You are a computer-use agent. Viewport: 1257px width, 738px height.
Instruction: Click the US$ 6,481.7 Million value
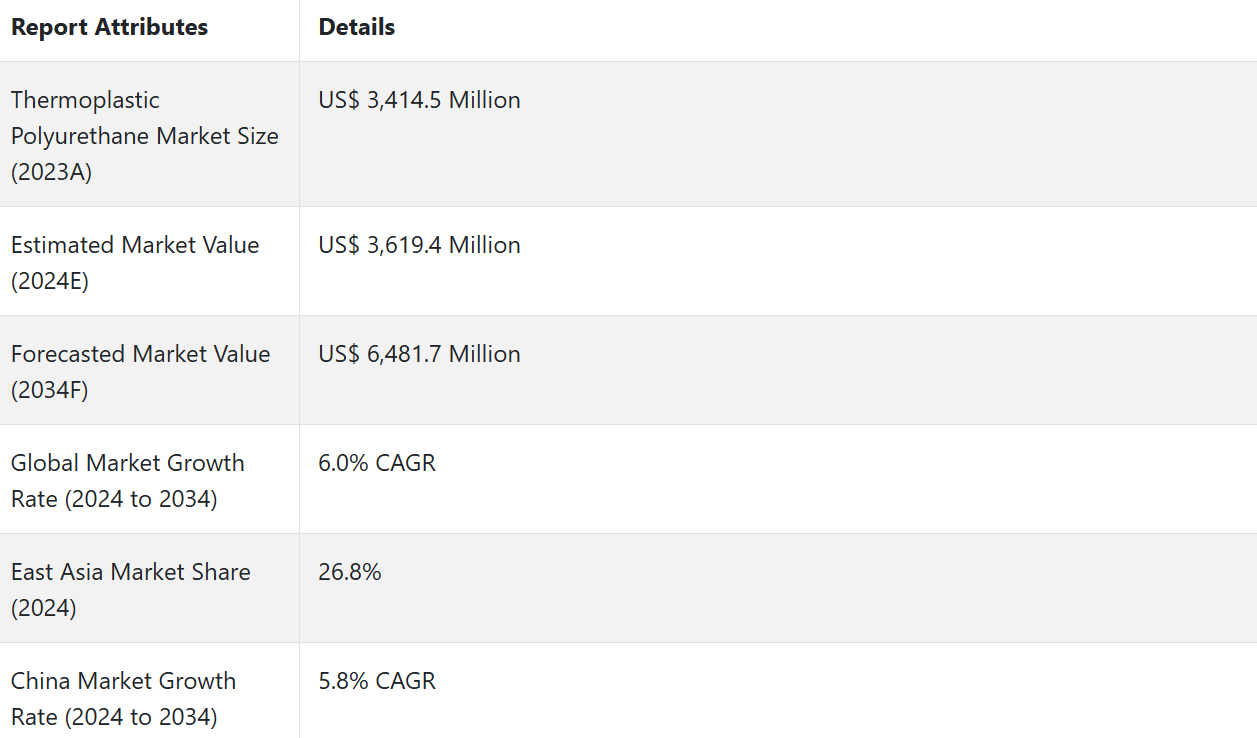[x=419, y=354]
